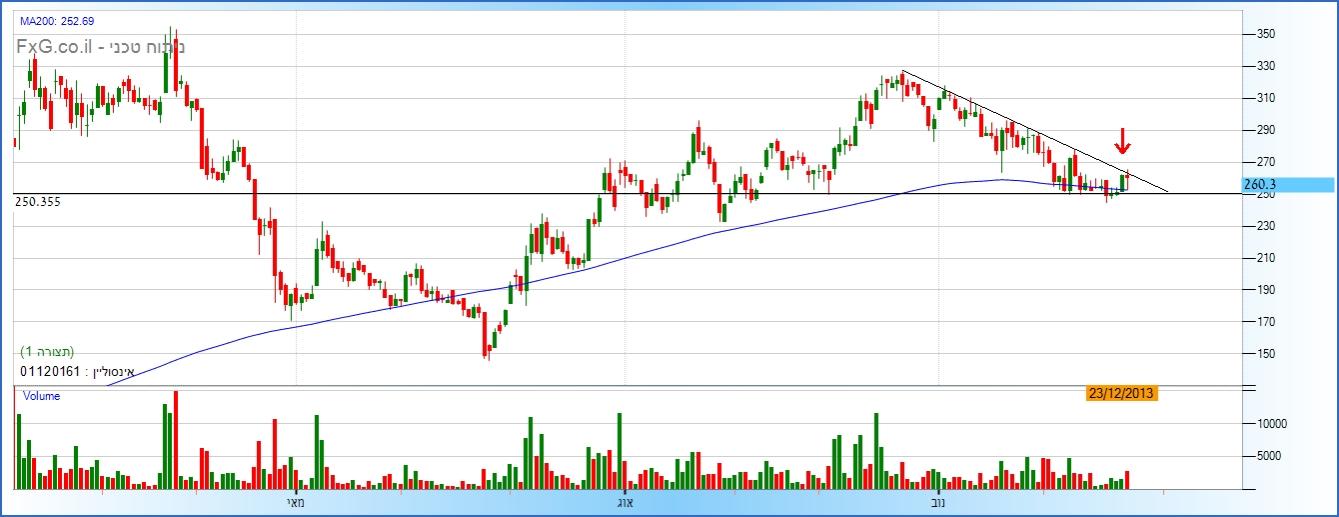Click the 150 price axis label
Viewport: 1339px width, 517px height.
(1264, 354)
